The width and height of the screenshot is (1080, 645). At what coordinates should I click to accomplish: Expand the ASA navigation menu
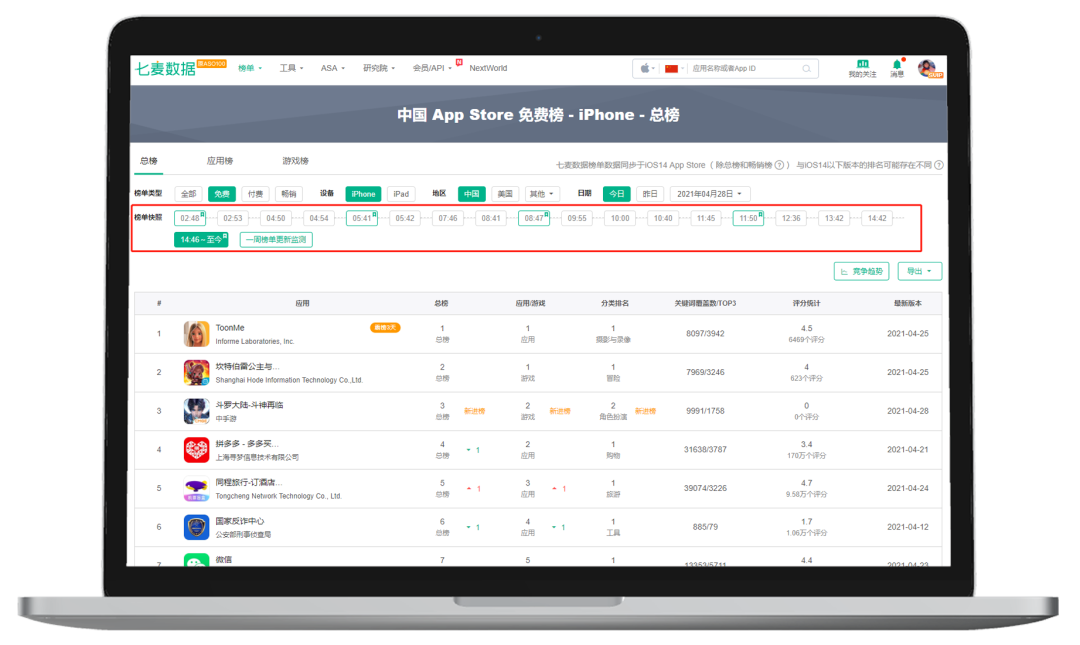click(x=333, y=68)
